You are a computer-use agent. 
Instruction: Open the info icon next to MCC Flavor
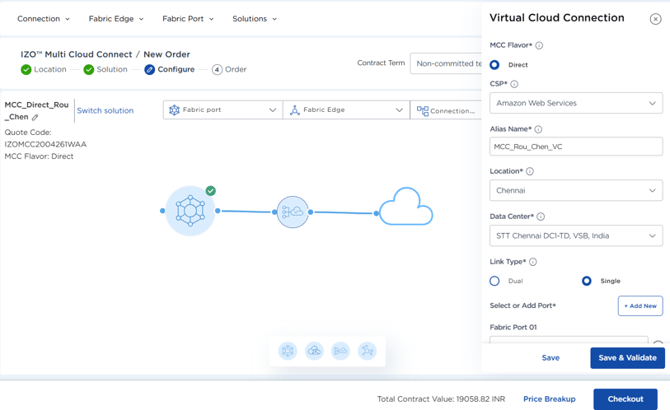[x=539, y=45]
